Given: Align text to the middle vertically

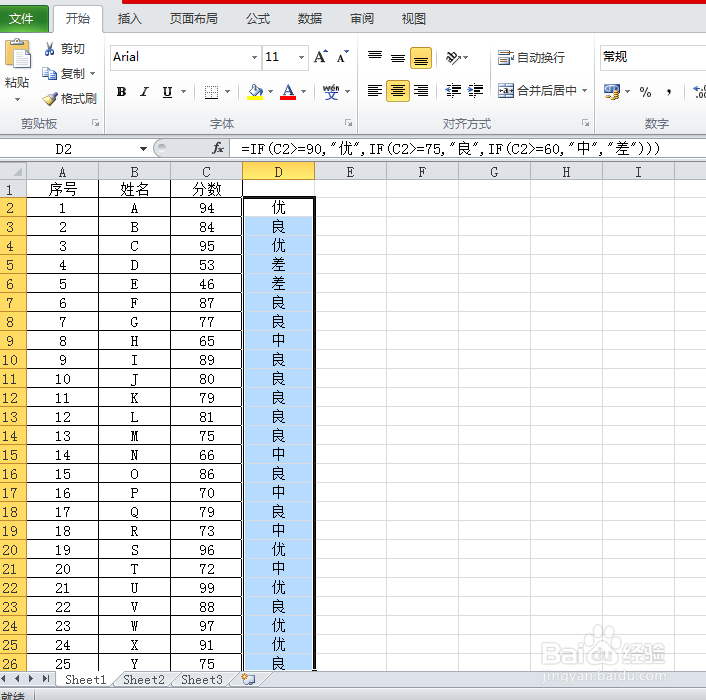Looking at the screenshot, I should (398, 57).
